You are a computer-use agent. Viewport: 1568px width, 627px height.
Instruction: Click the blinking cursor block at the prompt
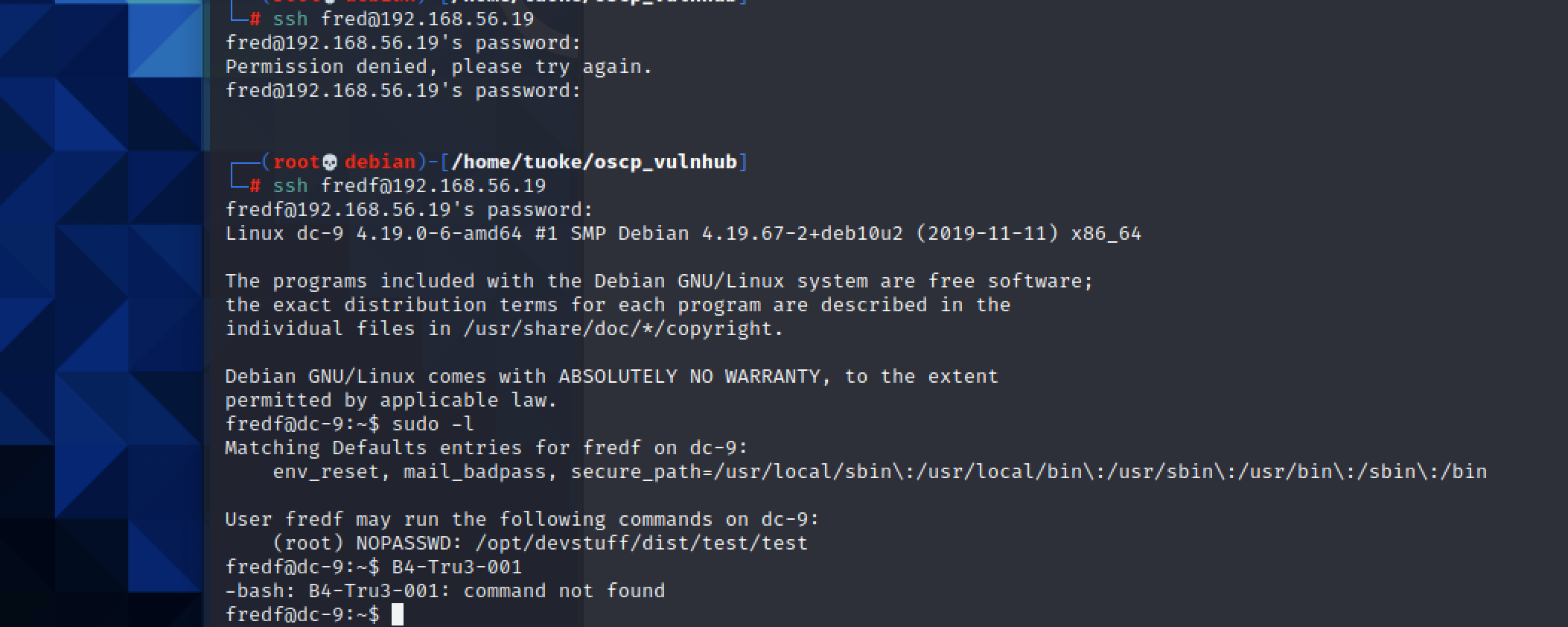[x=398, y=614]
